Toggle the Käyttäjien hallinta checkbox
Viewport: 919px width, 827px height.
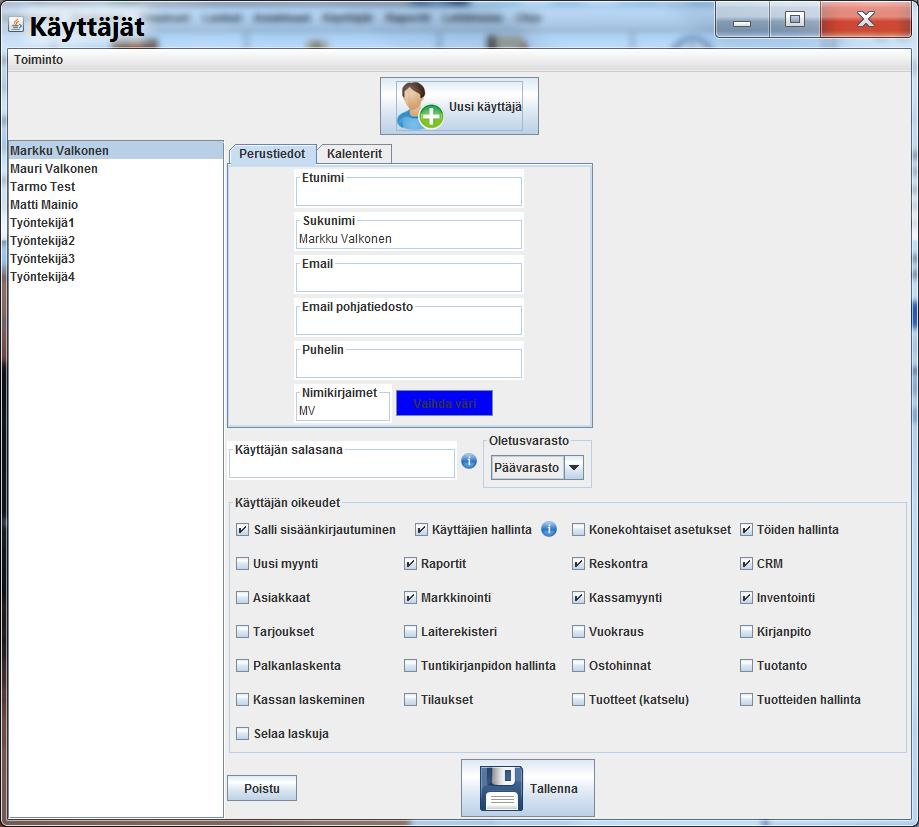(421, 530)
